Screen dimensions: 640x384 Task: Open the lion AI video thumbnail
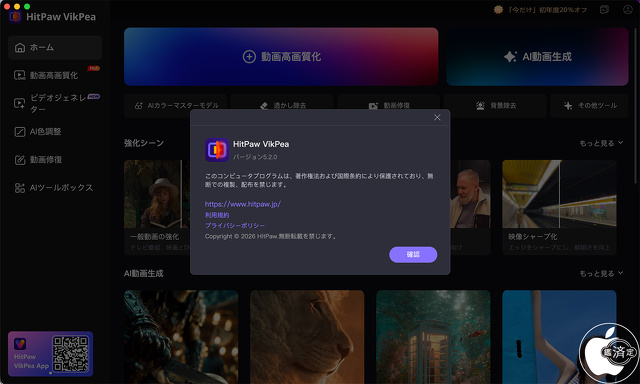tap(307, 337)
